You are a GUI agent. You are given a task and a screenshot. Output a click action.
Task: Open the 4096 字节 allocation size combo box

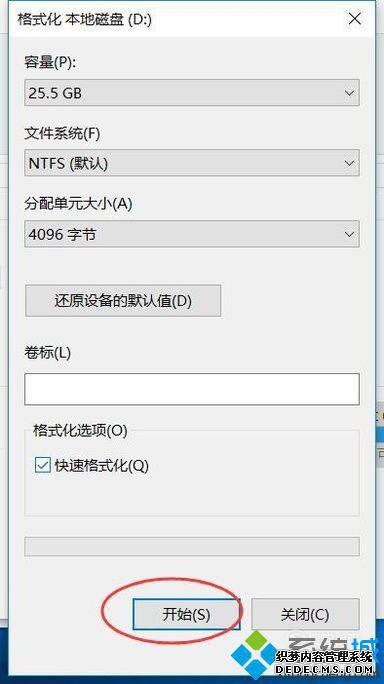click(x=192, y=234)
